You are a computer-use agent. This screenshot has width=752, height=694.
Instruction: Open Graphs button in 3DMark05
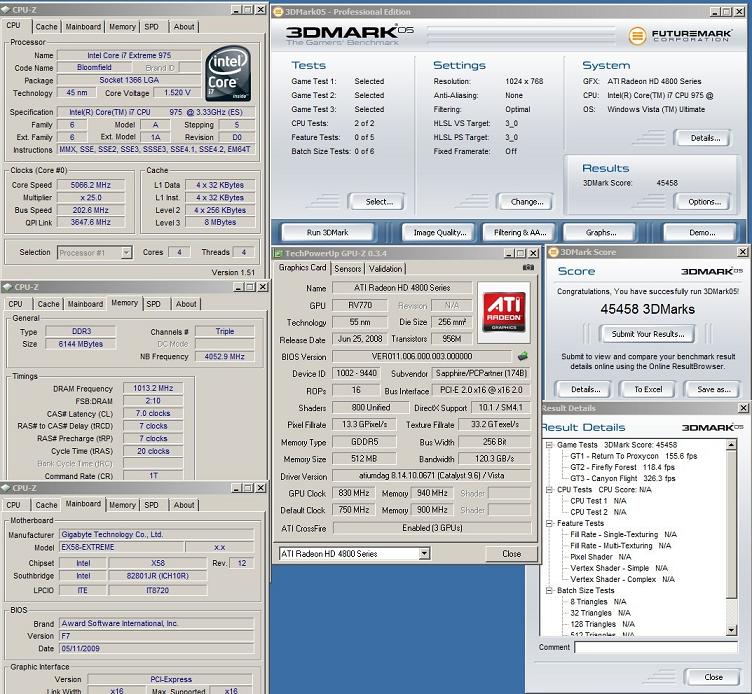600,233
